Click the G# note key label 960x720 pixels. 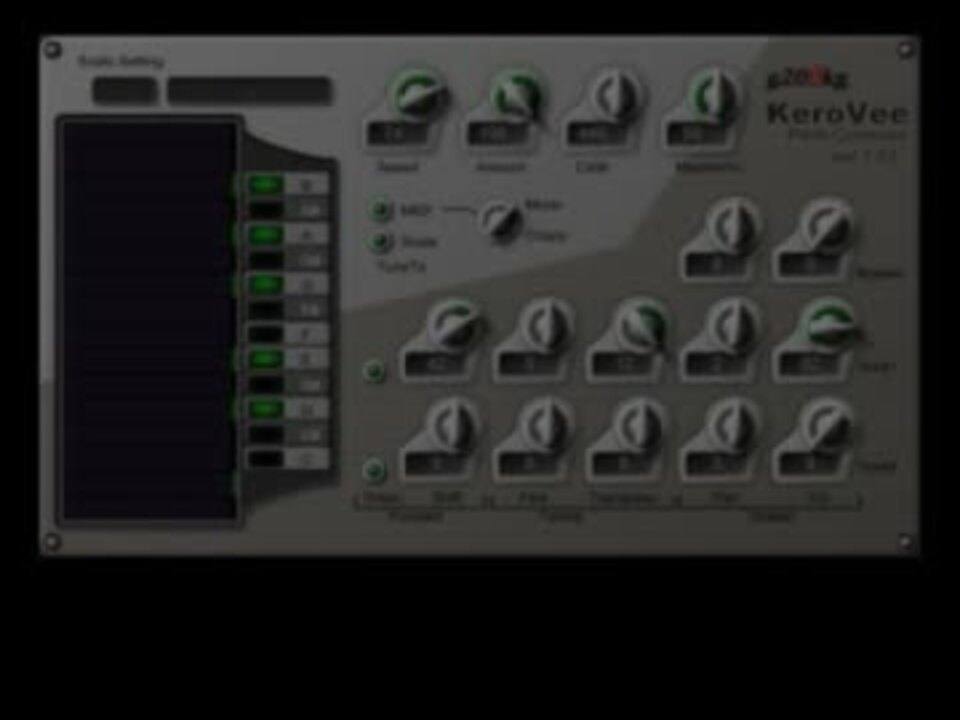[x=308, y=260]
